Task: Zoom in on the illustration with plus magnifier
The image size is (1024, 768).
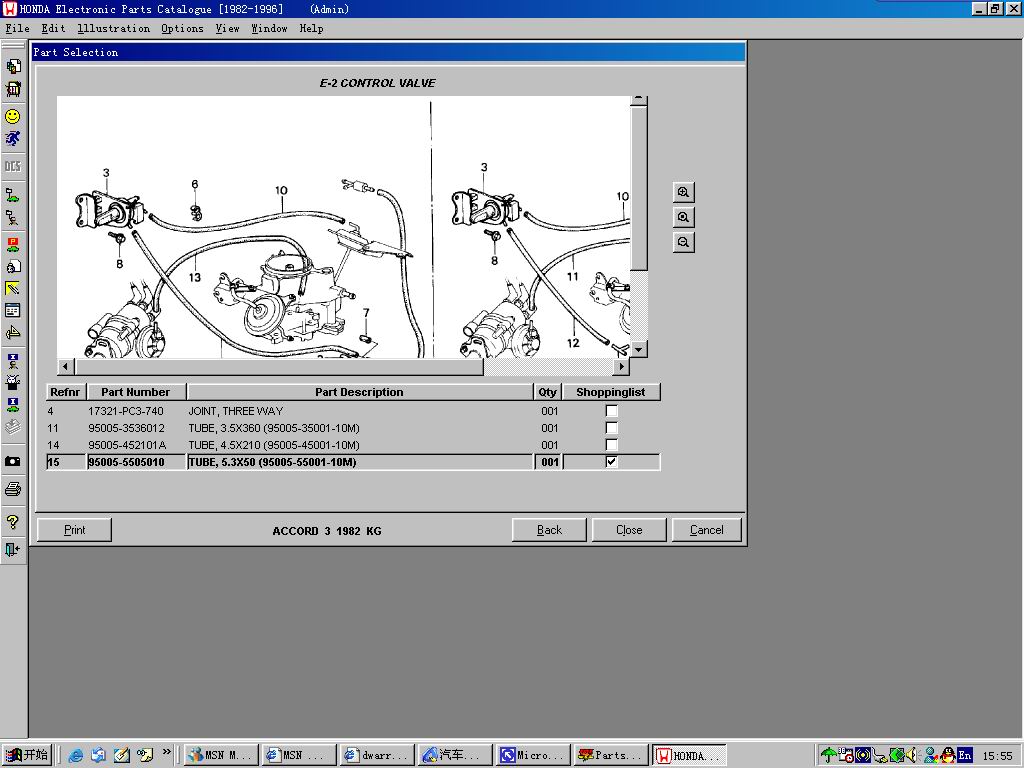Action: pyautogui.click(x=683, y=192)
